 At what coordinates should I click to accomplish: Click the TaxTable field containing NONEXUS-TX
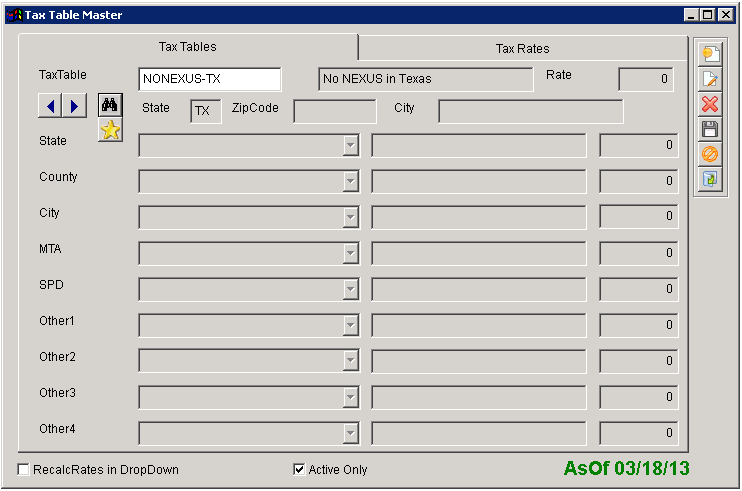[210, 79]
